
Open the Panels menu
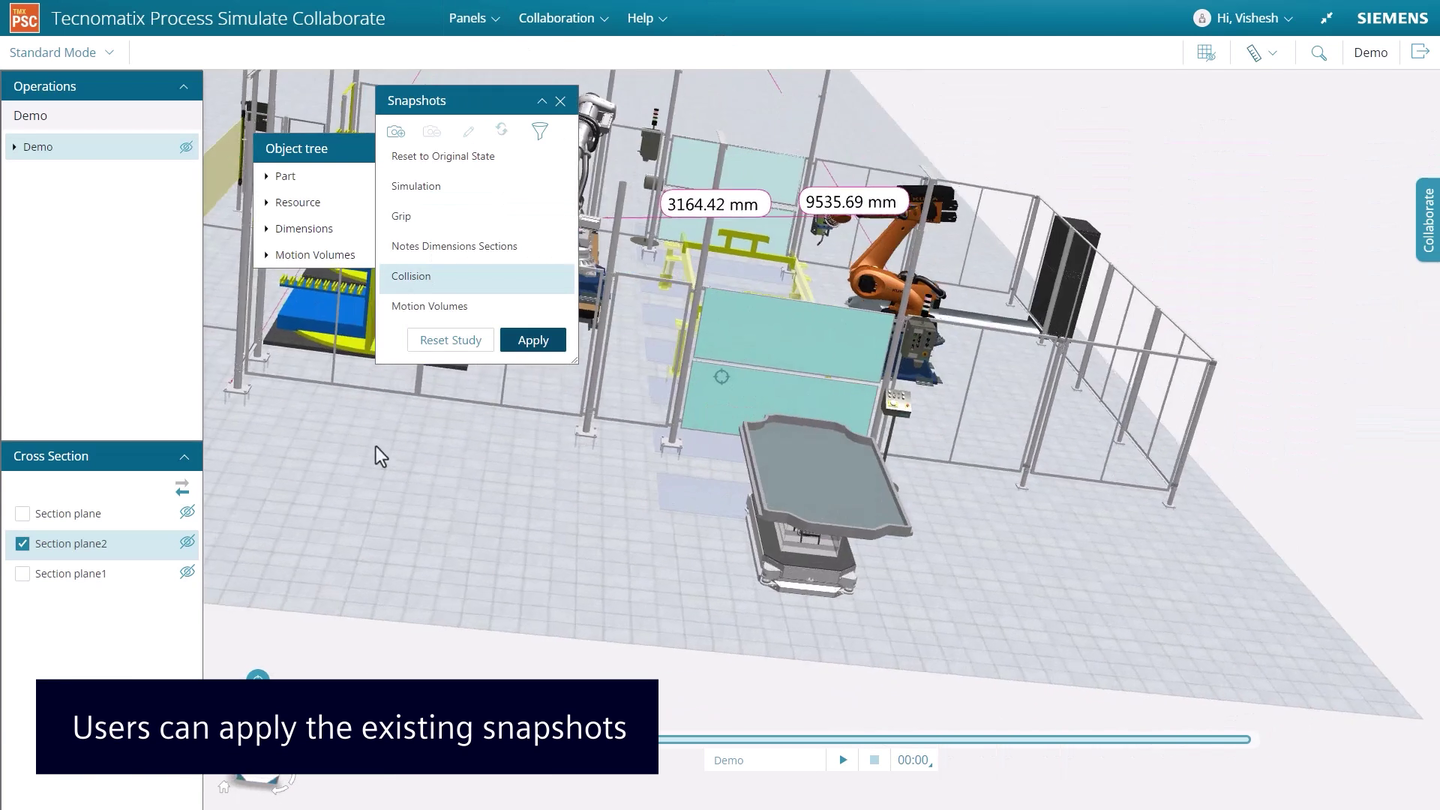[x=473, y=18]
